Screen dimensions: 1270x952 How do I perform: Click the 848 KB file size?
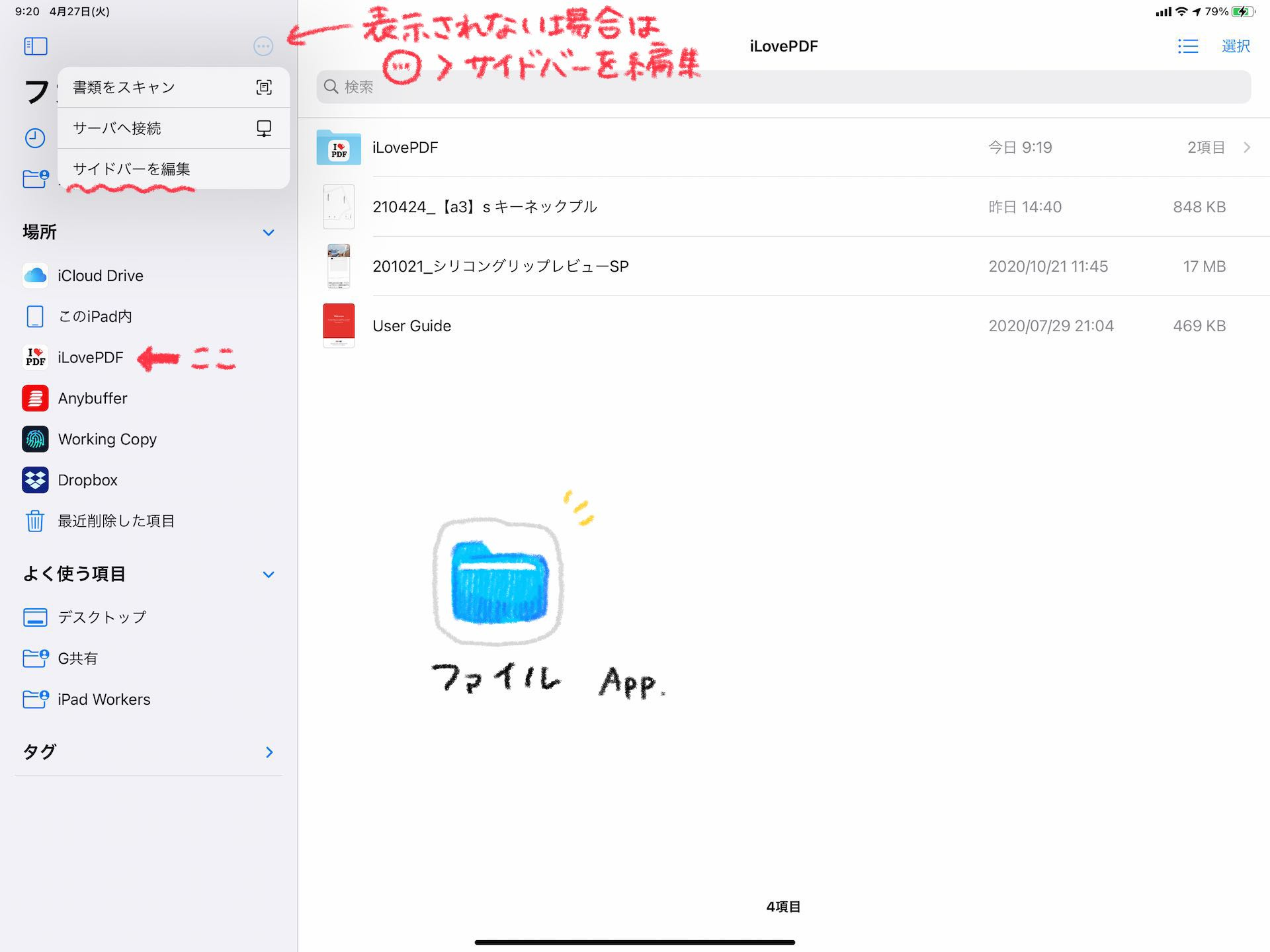[x=1199, y=207]
